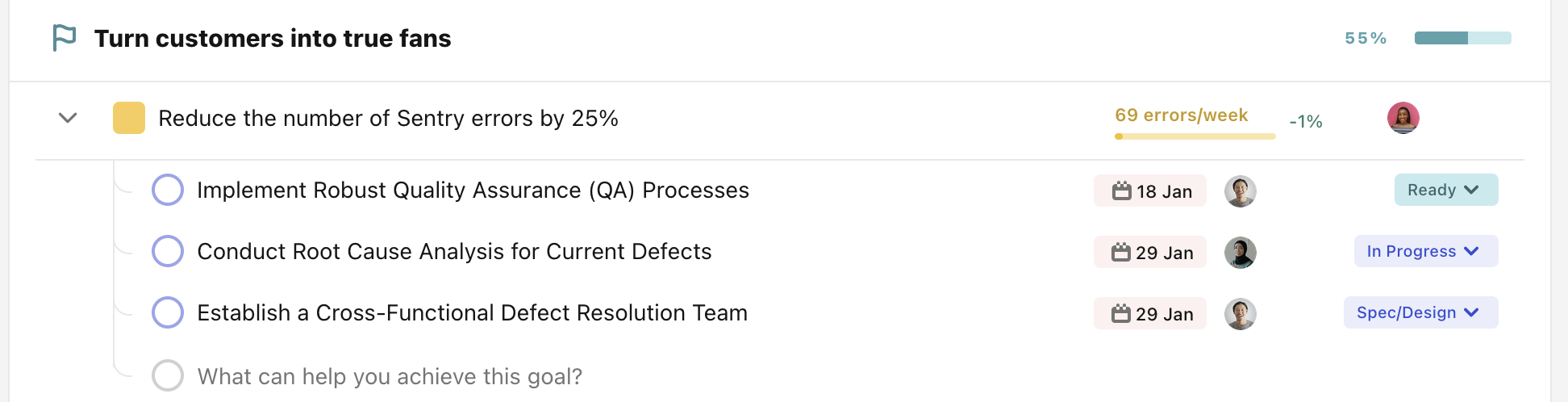Click assignee avatar on Defect Resolution Team task
Viewport: 1568px width, 402px height.
click(1240, 314)
